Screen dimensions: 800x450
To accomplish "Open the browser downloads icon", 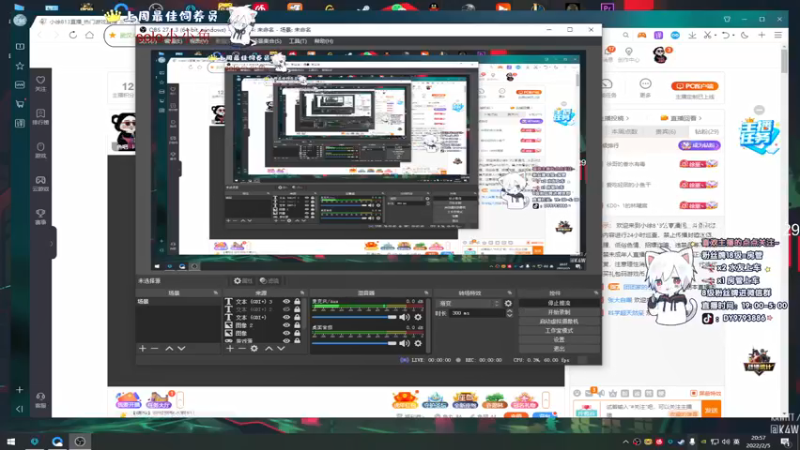I will pyautogui.click(x=692, y=35).
